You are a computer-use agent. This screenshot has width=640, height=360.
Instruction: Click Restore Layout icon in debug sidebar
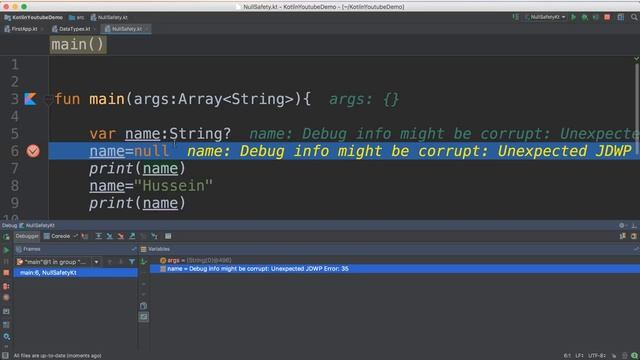6,325
